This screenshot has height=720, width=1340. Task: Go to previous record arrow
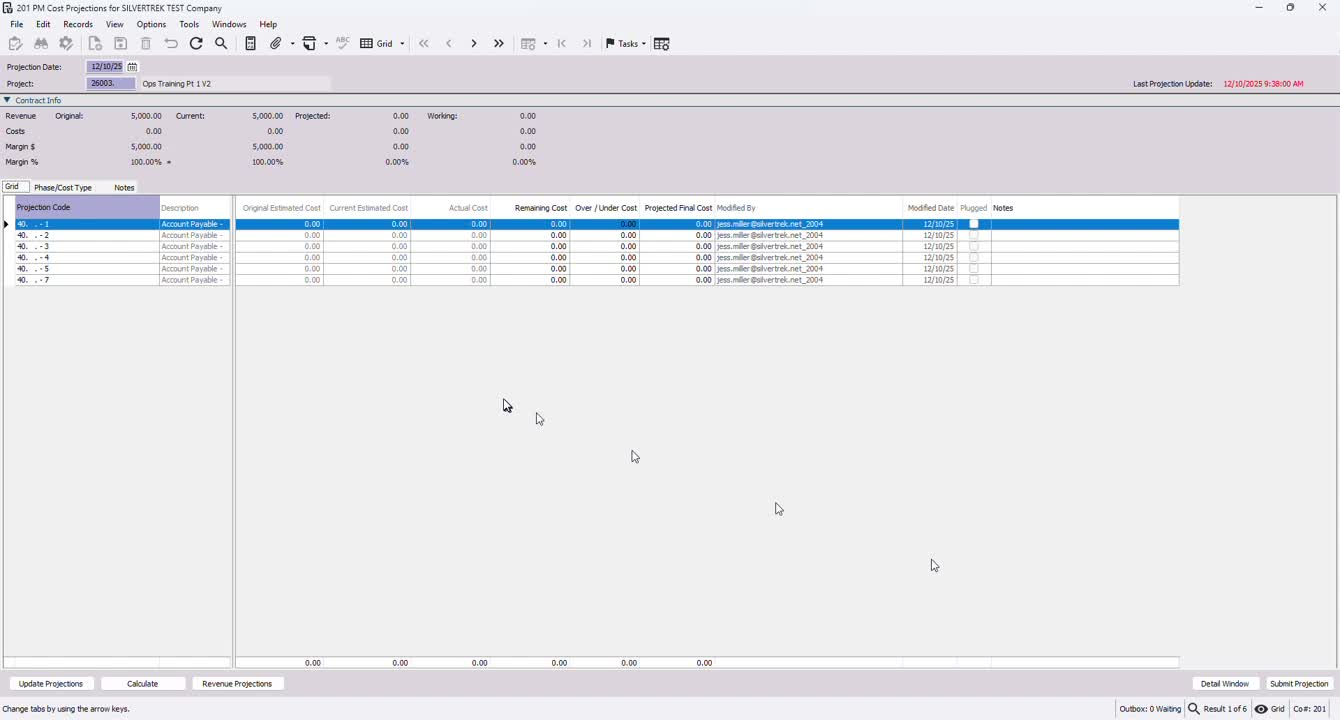tap(449, 44)
